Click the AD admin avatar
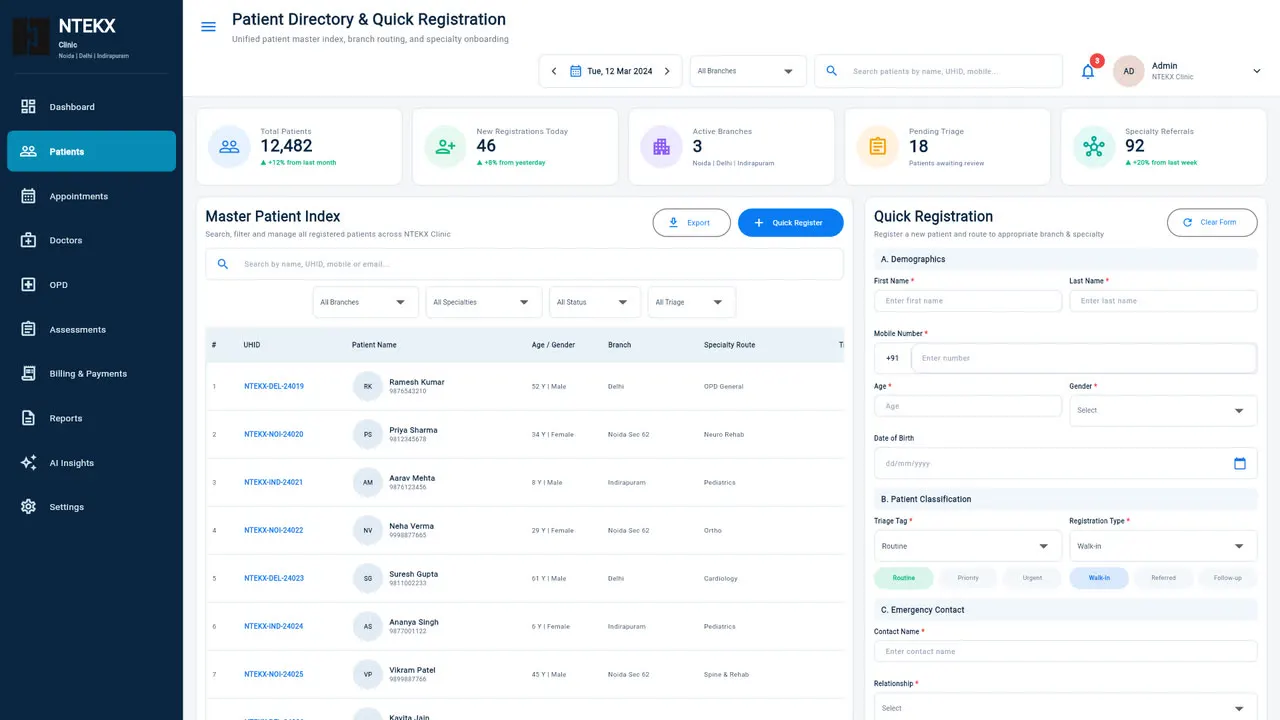1280x720 pixels. click(1128, 71)
